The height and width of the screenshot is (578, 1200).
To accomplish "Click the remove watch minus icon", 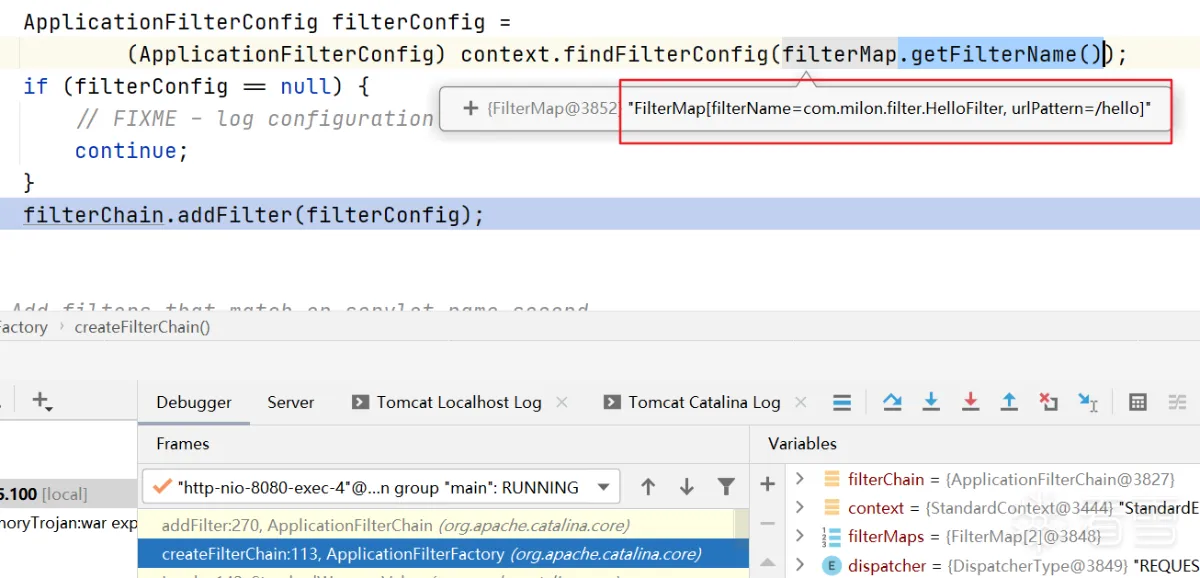I will [768, 523].
